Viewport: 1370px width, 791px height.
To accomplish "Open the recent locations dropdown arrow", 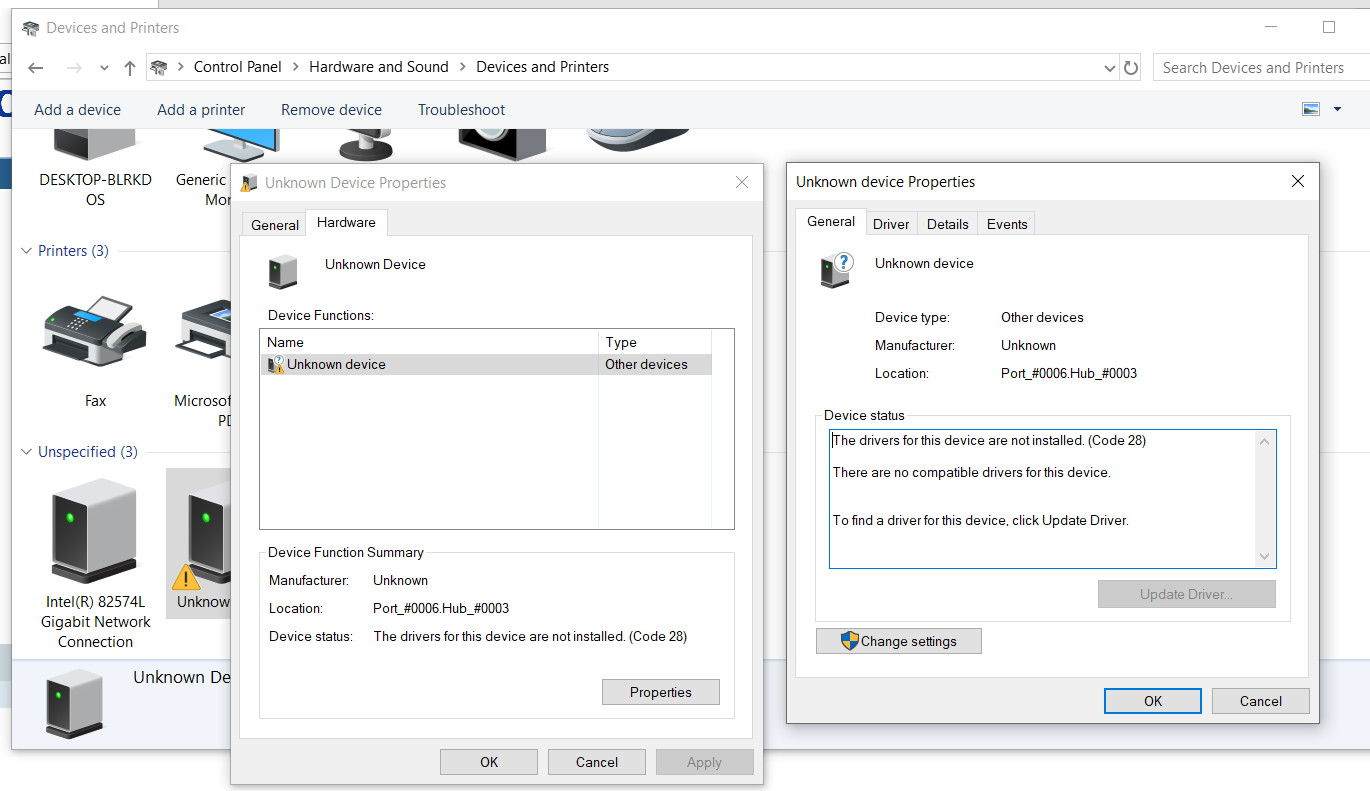I will [104, 68].
